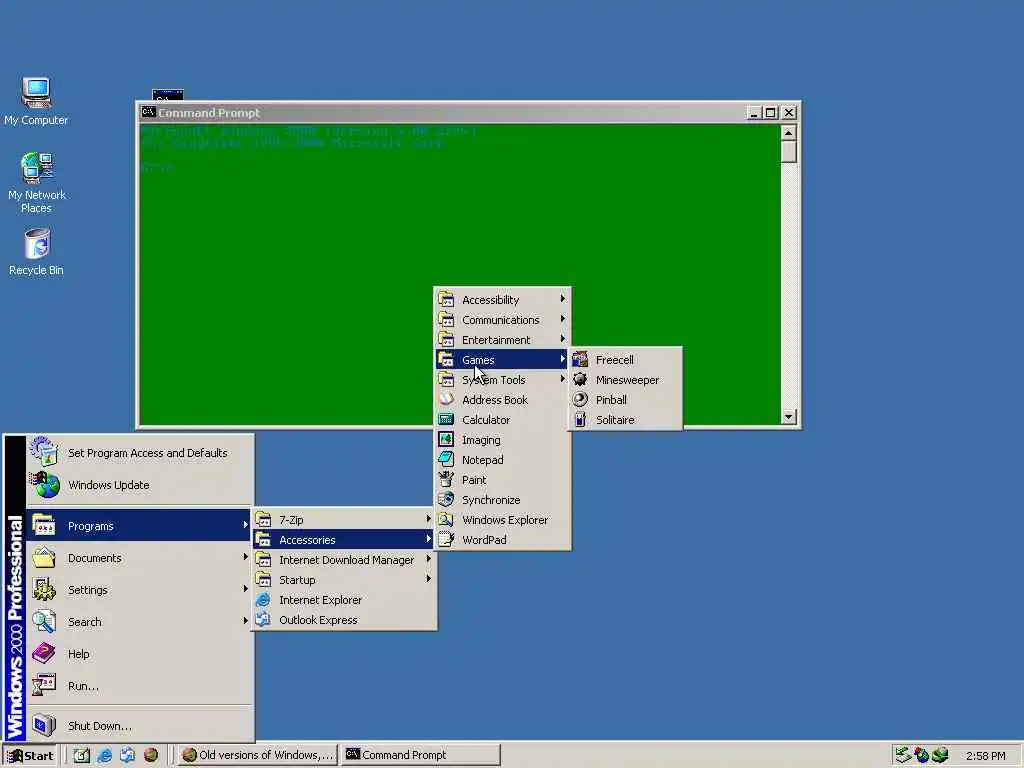The image size is (1024, 768).
Task: Click Command Prompt scrollbar up arrow
Action: [x=789, y=133]
